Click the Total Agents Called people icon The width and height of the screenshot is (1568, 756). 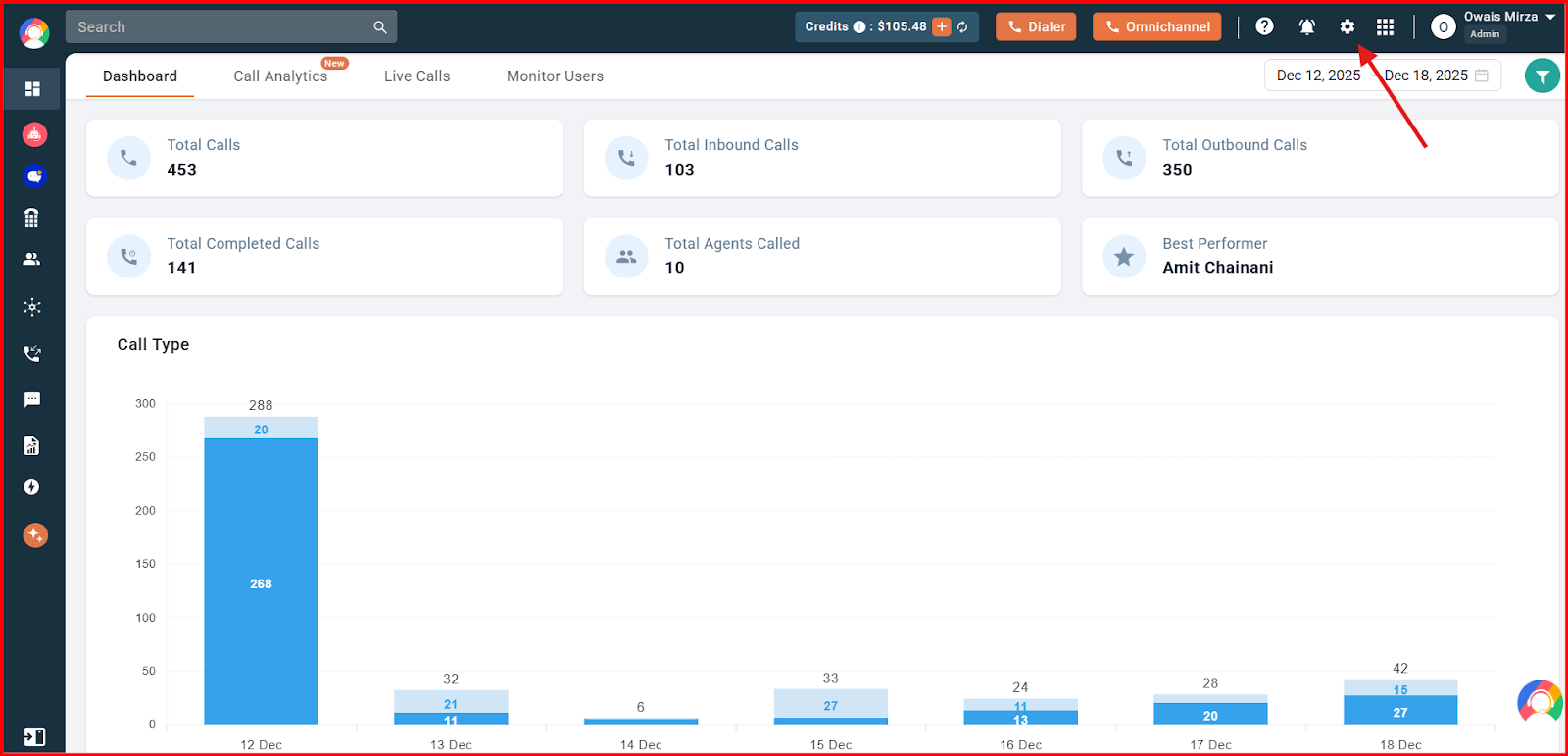pyautogui.click(x=626, y=257)
